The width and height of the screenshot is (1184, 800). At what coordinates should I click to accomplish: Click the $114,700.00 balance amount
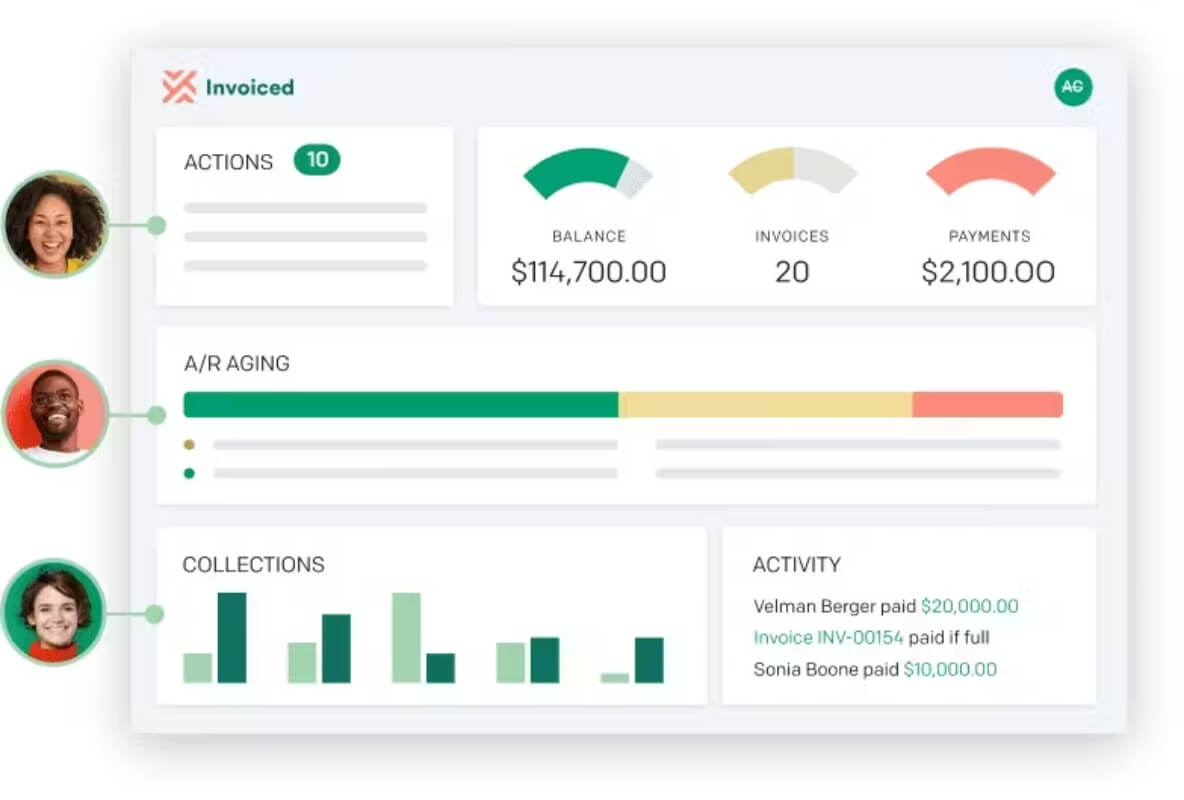point(588,272)
